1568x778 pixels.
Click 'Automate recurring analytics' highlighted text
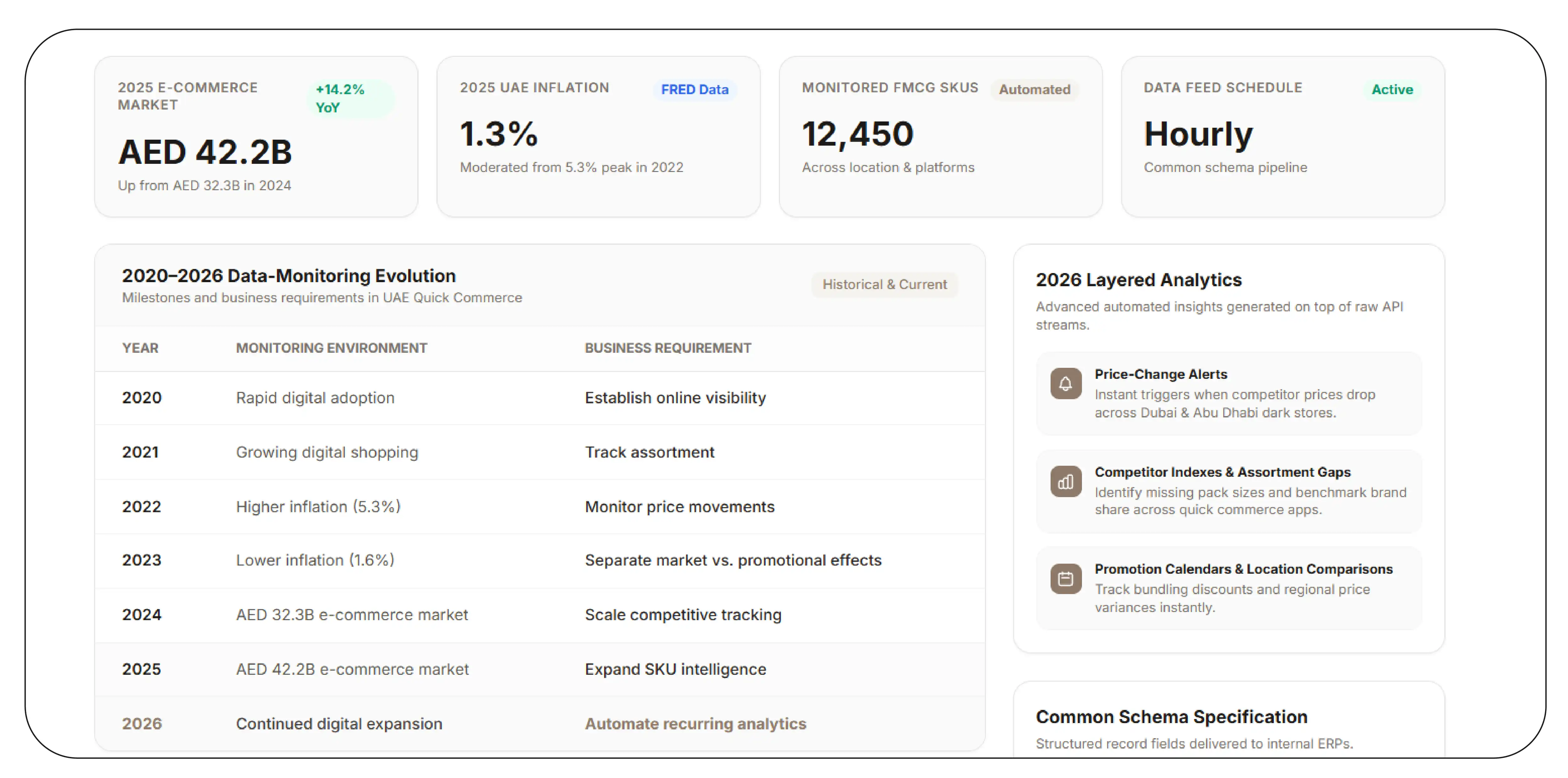click(695, 724)
